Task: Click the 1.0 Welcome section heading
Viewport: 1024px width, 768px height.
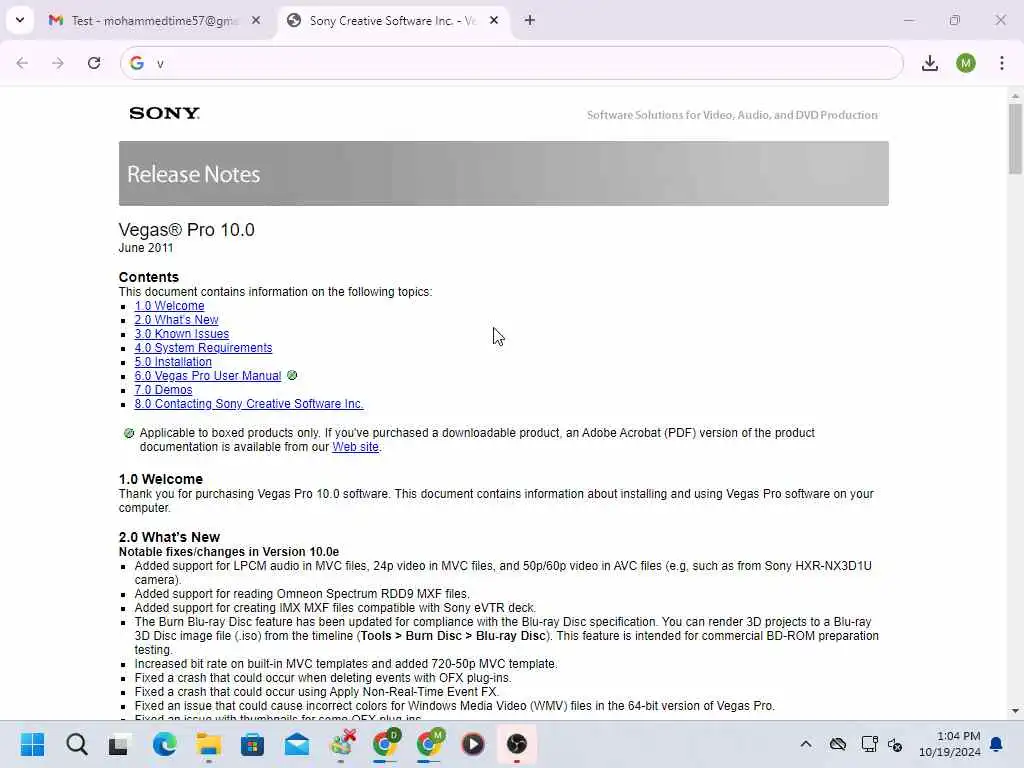Action: [161, 479]
